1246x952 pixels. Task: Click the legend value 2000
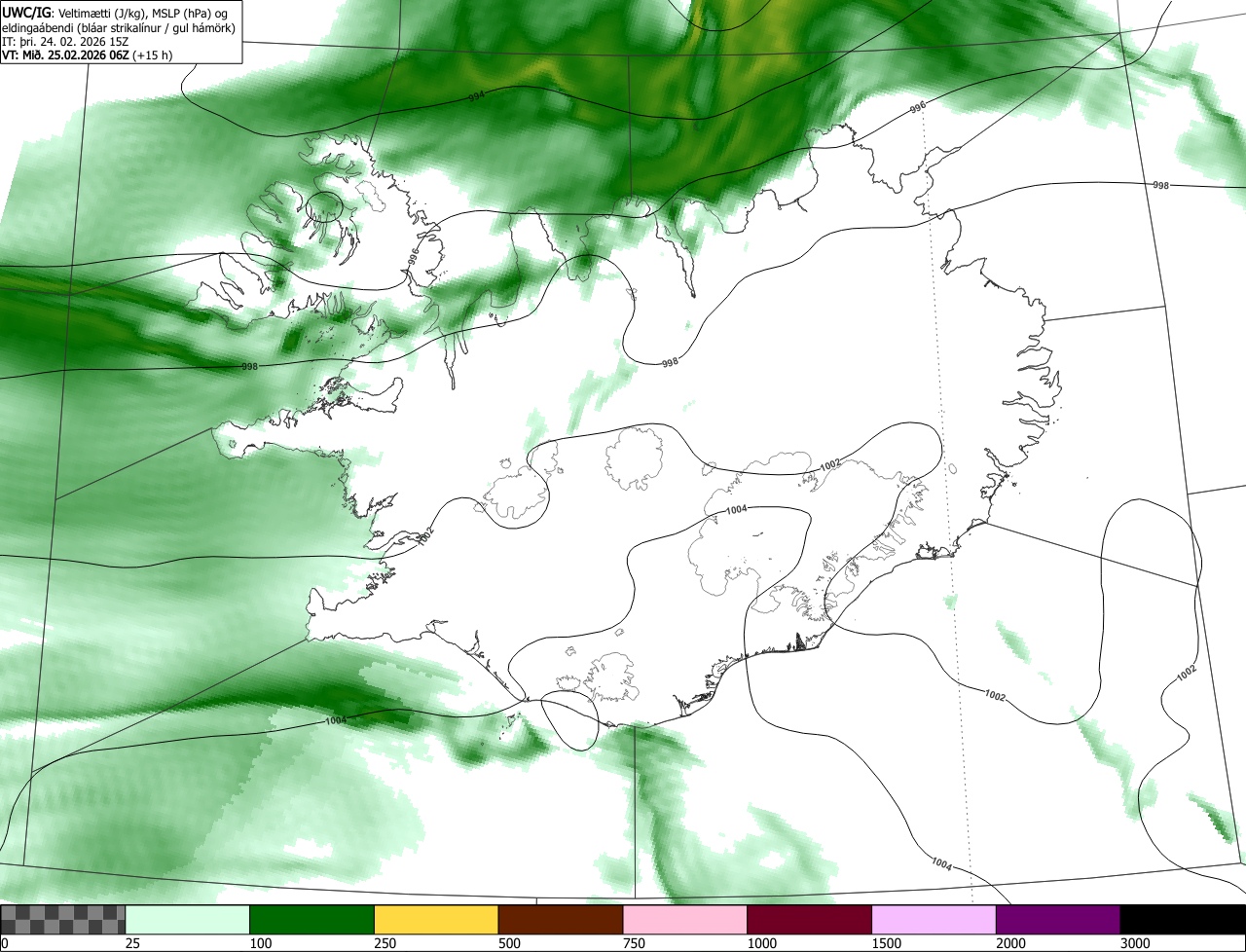[x=1010, y=942]
